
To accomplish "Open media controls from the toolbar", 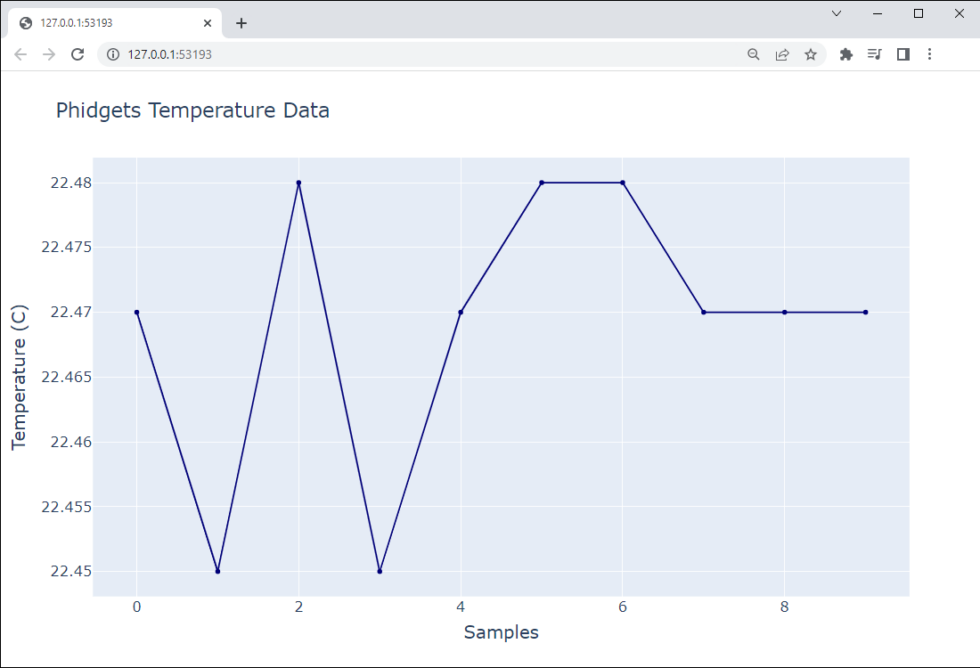I will pos(874,55).
